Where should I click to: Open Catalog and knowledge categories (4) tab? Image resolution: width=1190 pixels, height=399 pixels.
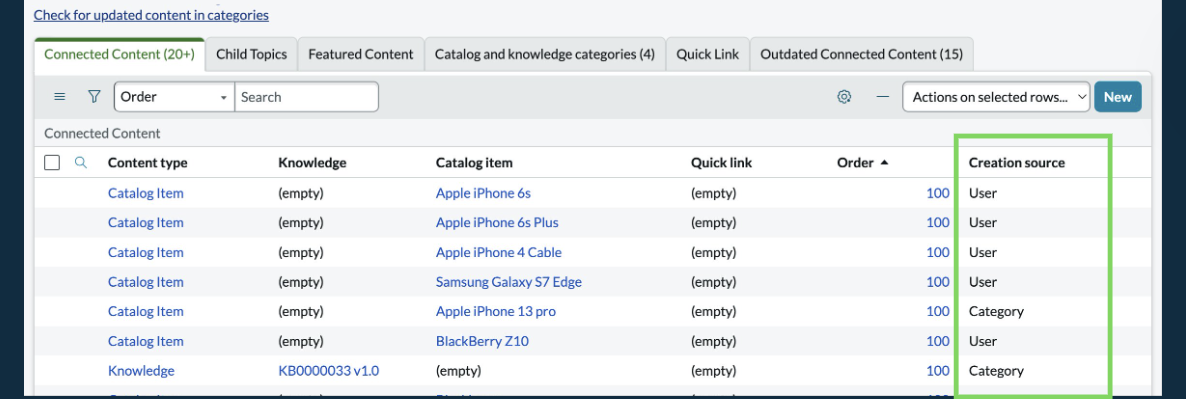(x=544, y=55)
